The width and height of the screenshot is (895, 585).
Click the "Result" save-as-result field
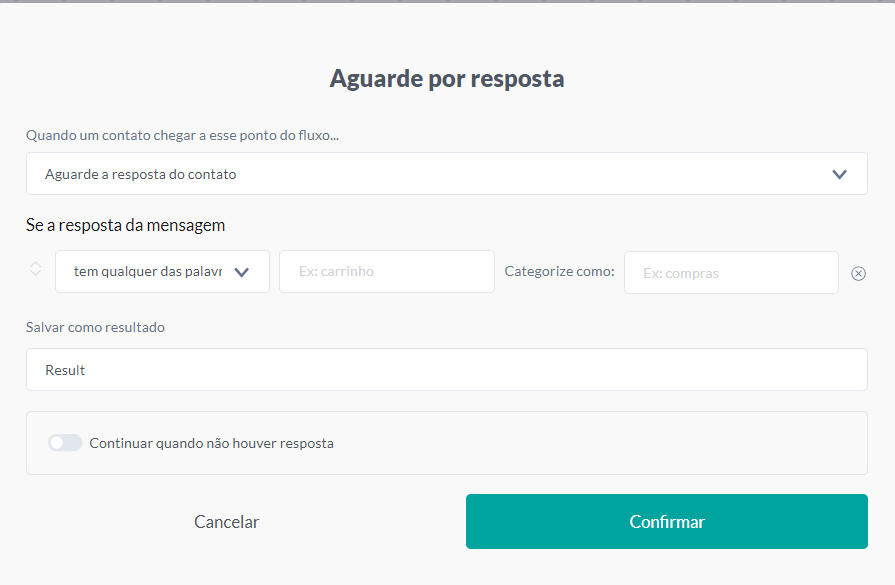click(446, 369)
